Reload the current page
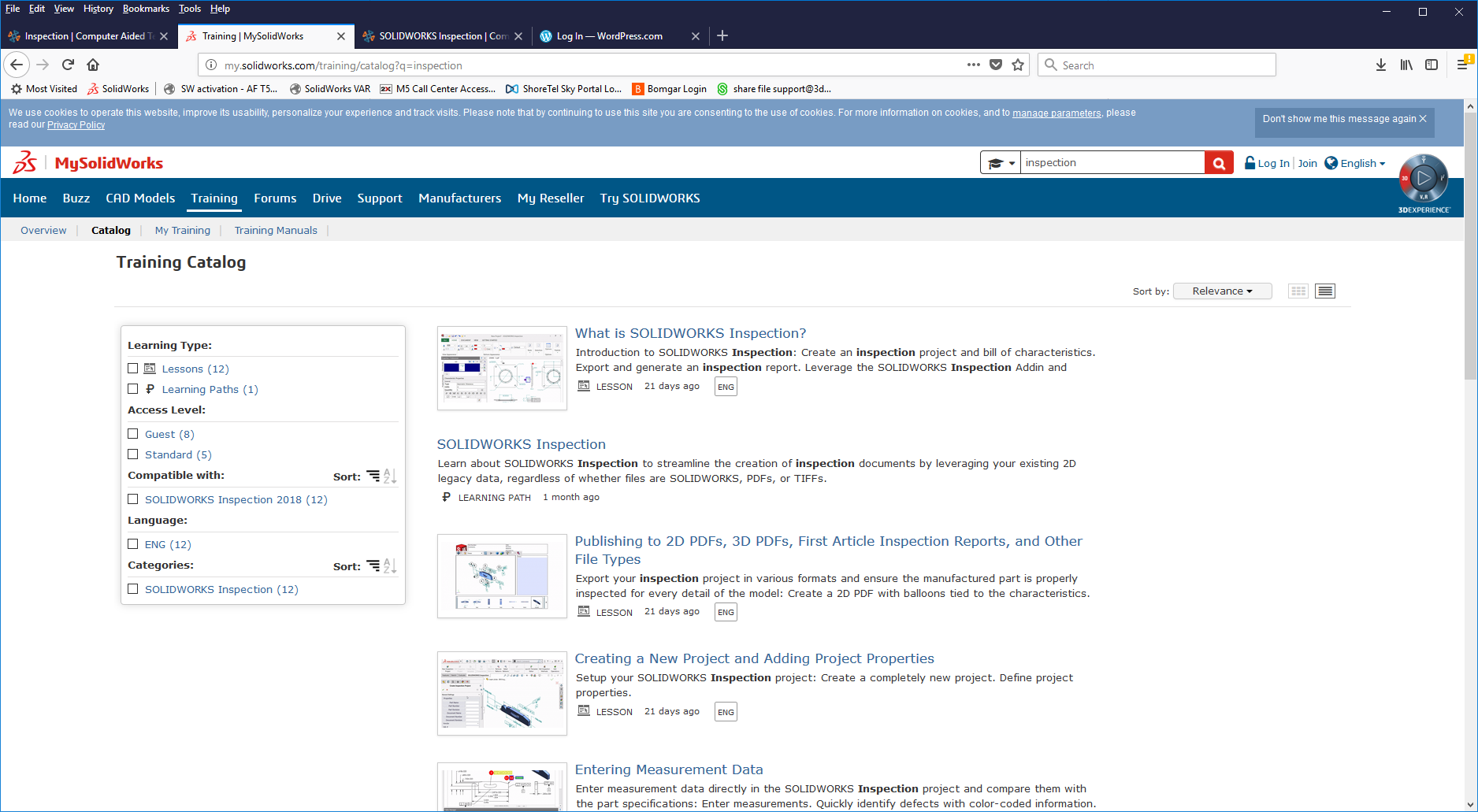 click(68, 65)
